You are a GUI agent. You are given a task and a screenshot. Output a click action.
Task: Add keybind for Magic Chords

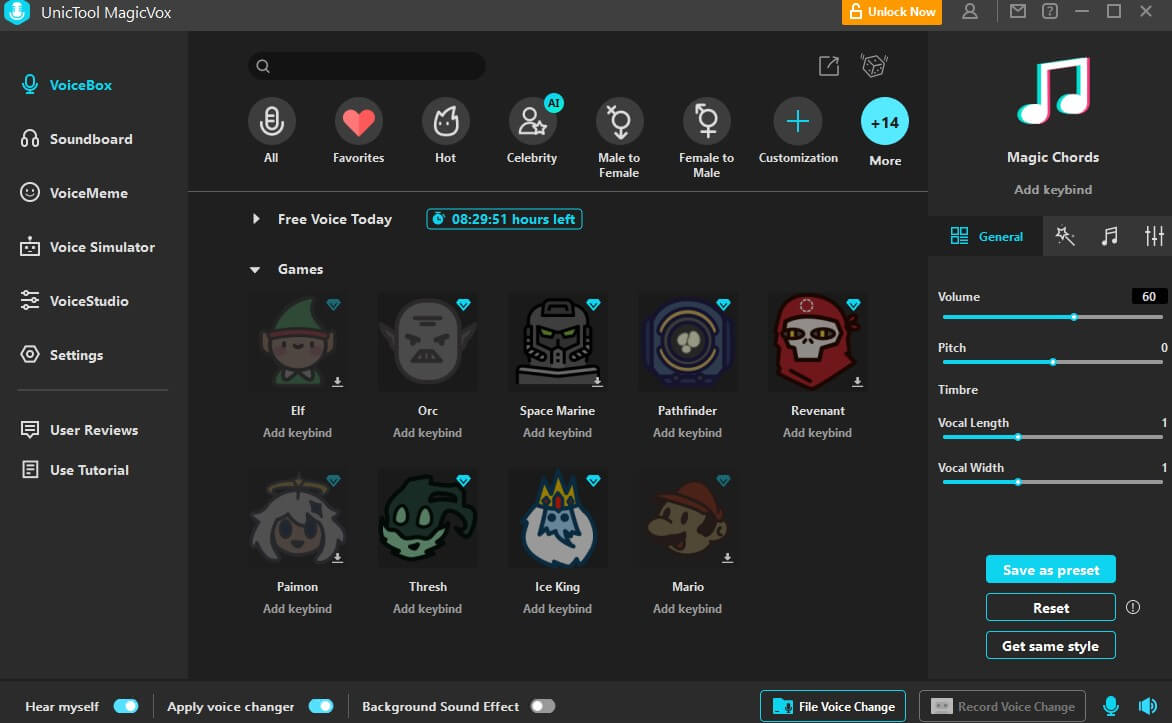click(x=1052, y=190)
